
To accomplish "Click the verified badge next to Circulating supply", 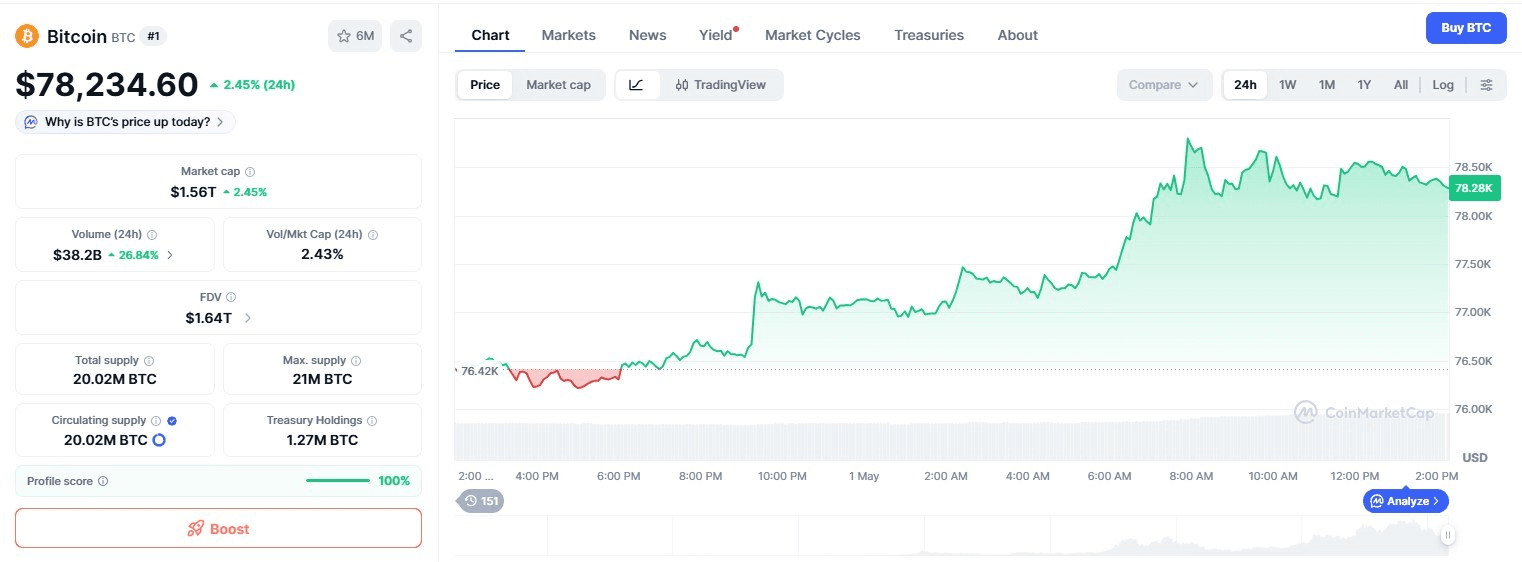I will pos(172,421).
